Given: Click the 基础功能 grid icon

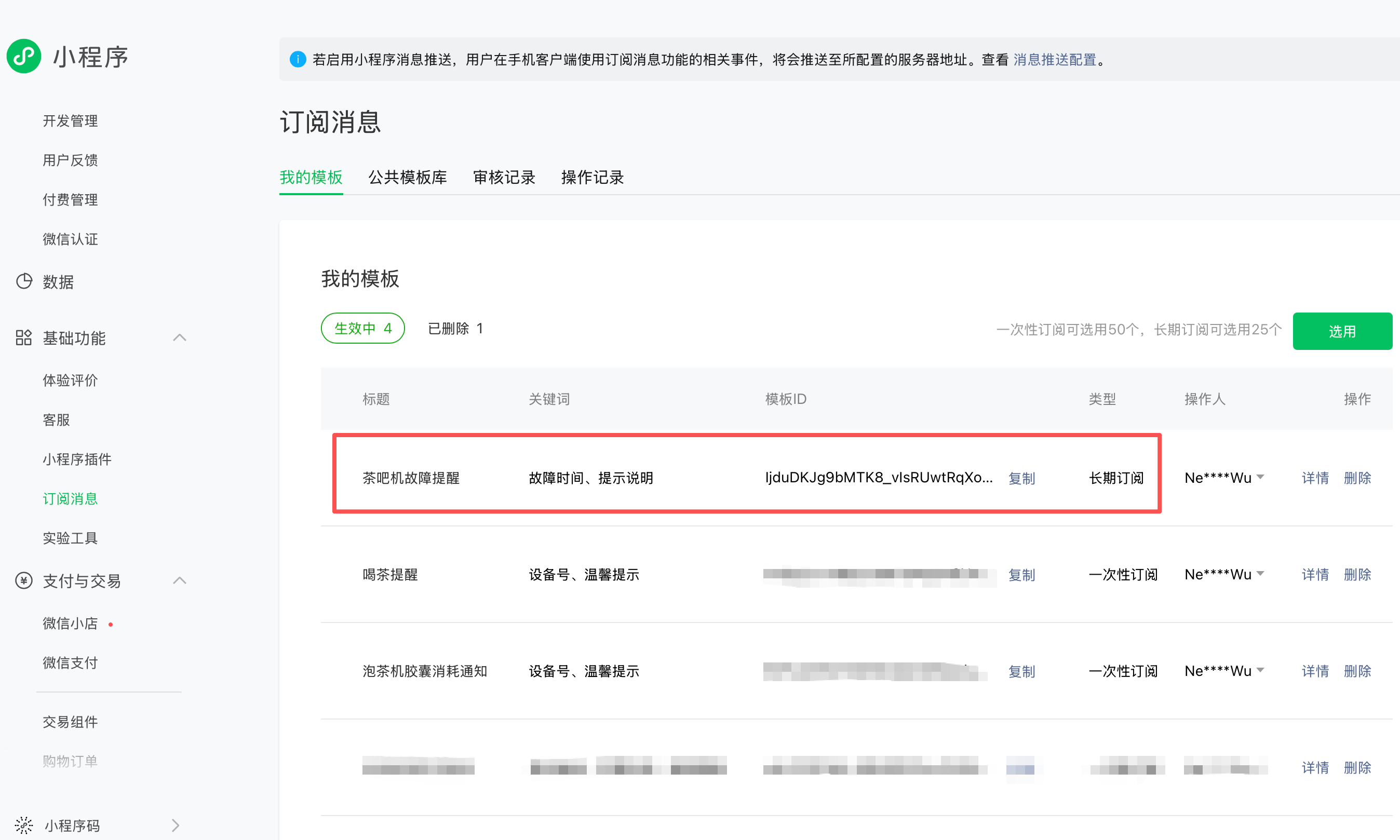Looking at the screenshot, I should (24, 338).
